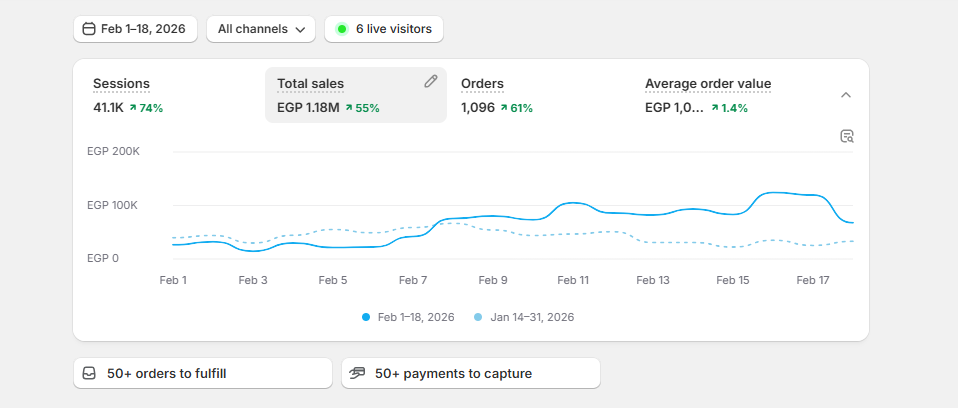958x408 pixels.
Task: Click the green arrow beside 1.4%
Action: pos(715,108)
